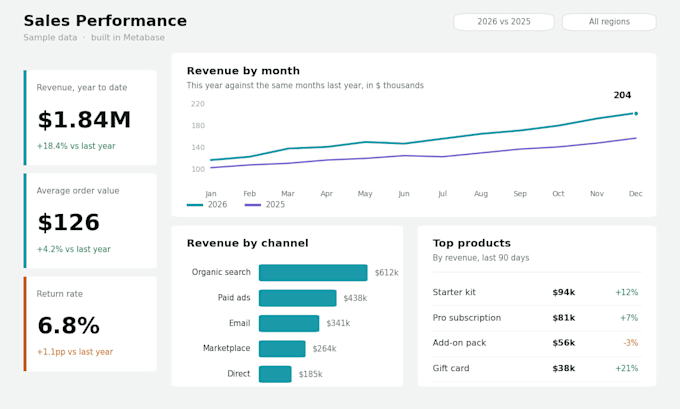Click the -3% change value
This screenshot has width=680, height=409.
tap(631, 343)
